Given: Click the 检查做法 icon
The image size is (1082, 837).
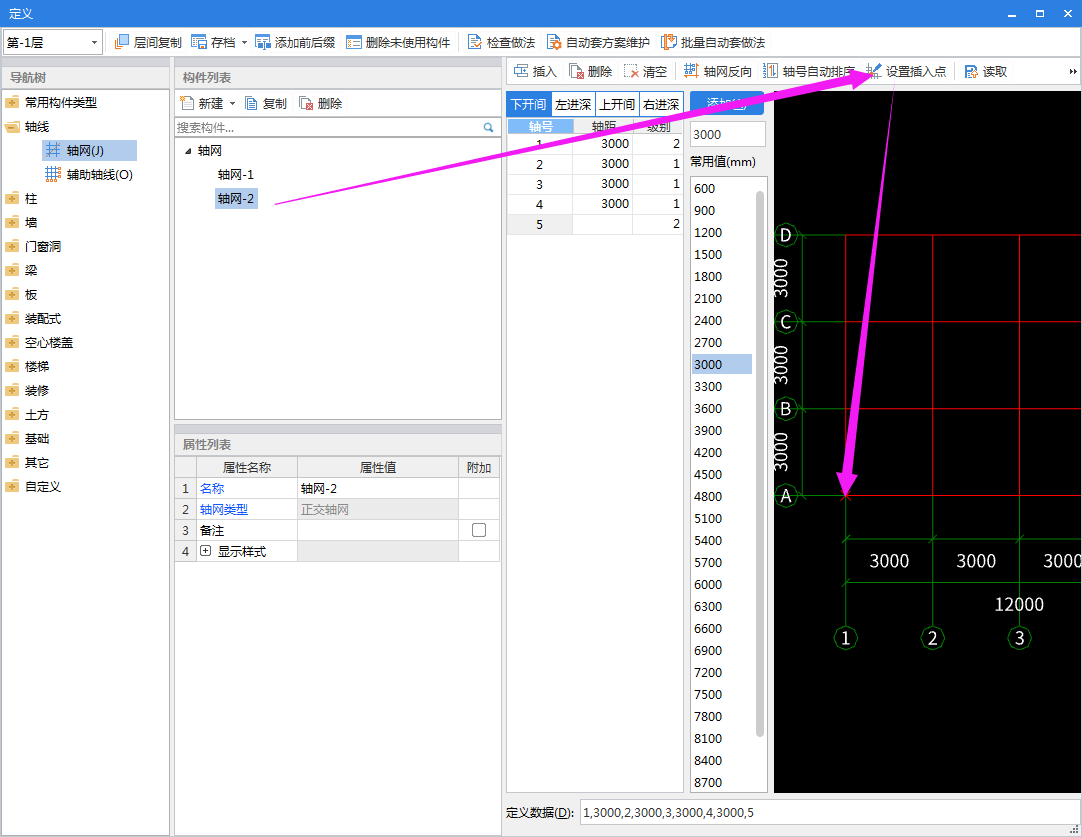Looking at the screenshot, I should 475,42.
